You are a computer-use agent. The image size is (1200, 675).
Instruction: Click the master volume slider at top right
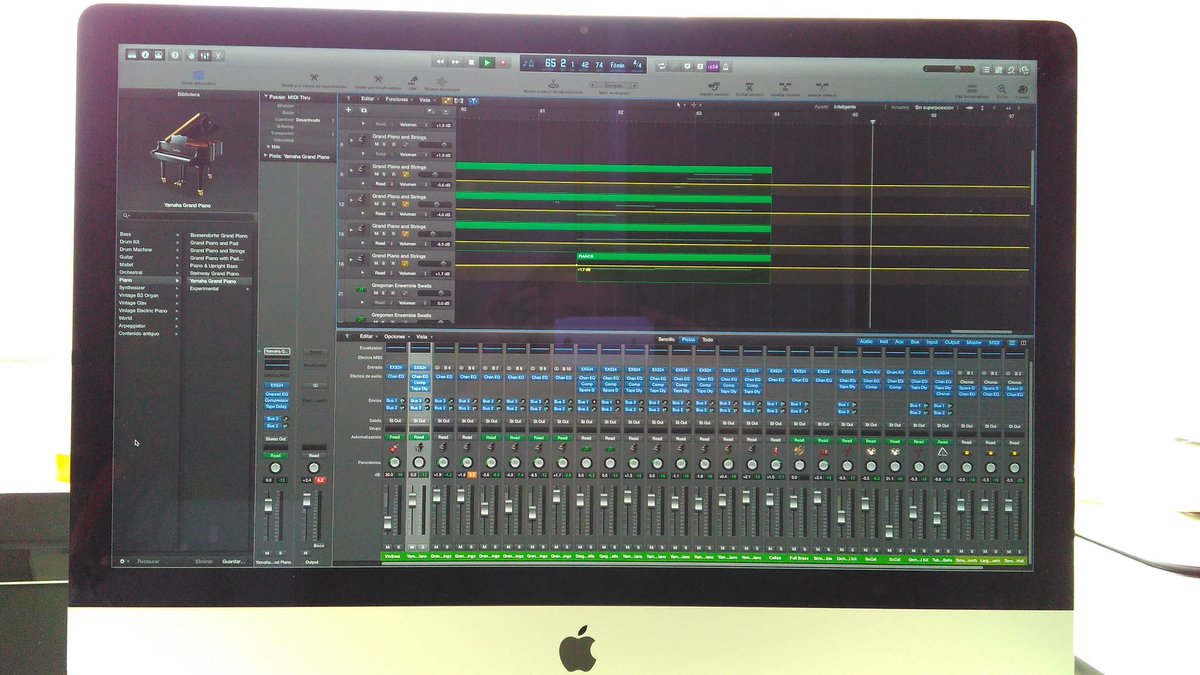[949, 69]
